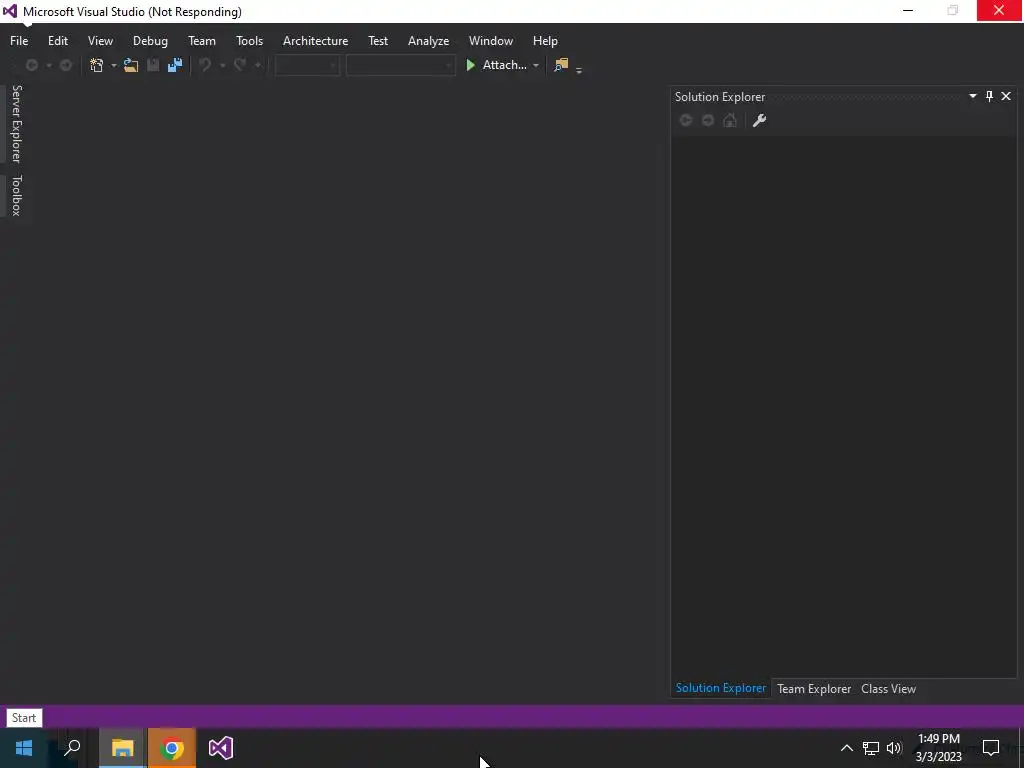Viewport: 1024px width, 768px height.
Task: Open Windows taskbar search
Action: pyautogui.click(x=72, y=748)
